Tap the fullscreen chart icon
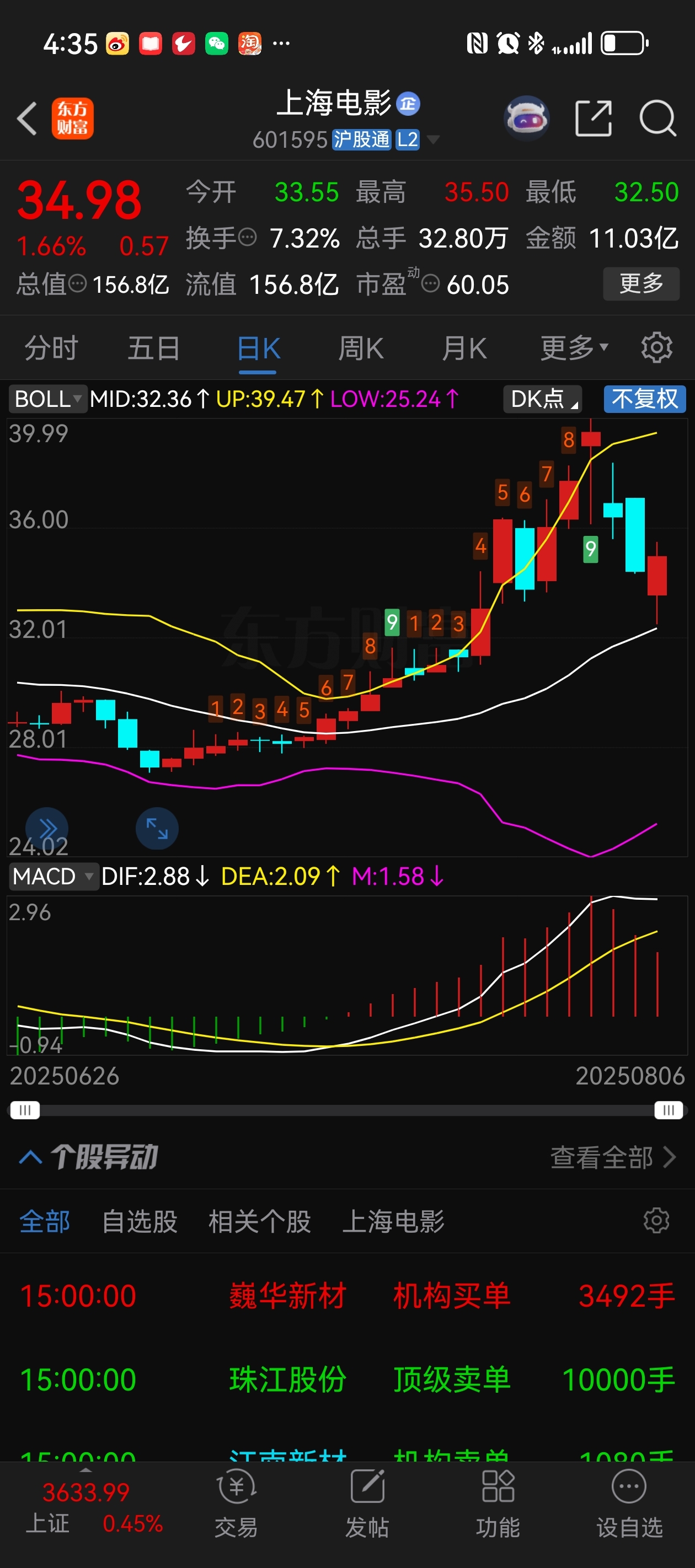The width and height of the screenshot is (695, 1568). [157, 829]
